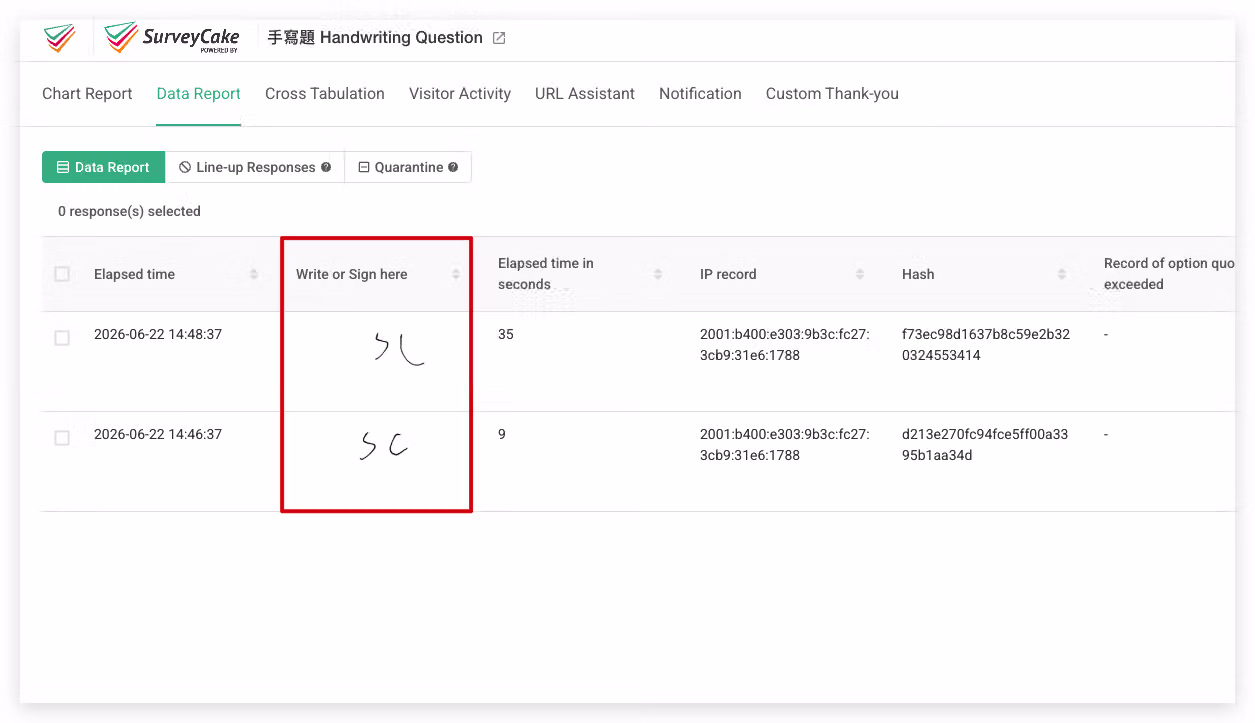
Task: Sort by Write or Sign here column arrows
Action: point(456,274)
